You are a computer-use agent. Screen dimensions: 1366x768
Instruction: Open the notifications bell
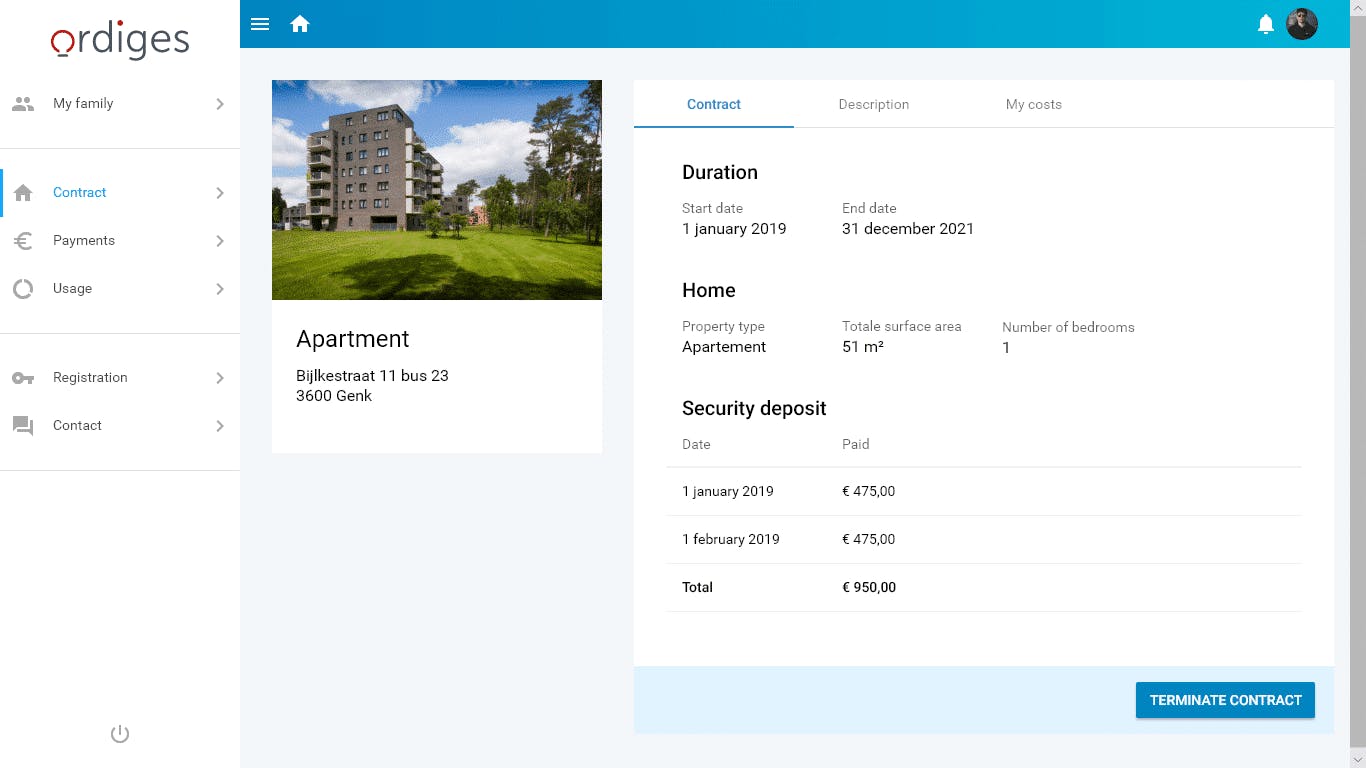pos(1266,24)
